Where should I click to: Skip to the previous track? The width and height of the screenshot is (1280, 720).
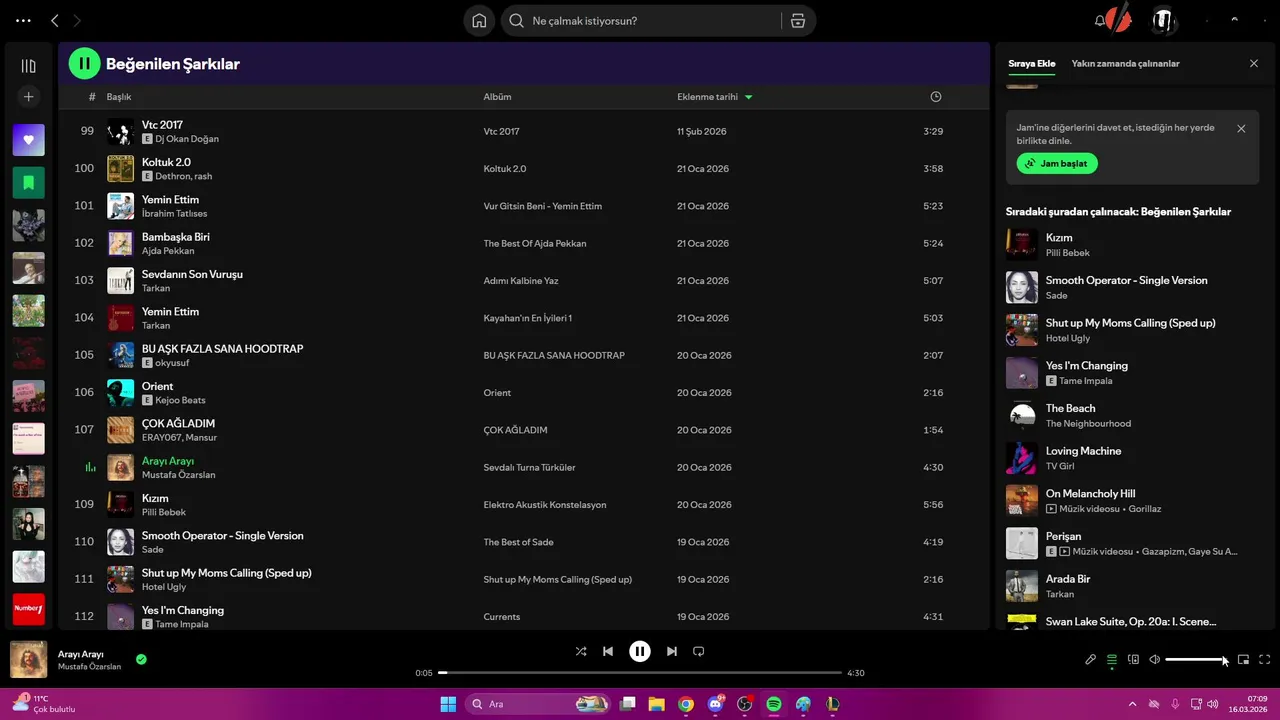click(x=608, y=651)
